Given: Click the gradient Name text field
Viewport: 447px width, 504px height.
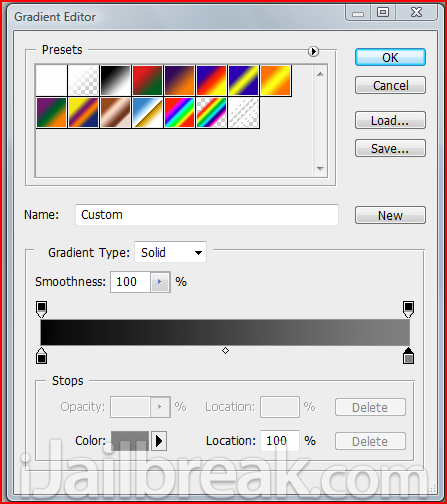Looking at the screenshot, I should click(207, 215).
